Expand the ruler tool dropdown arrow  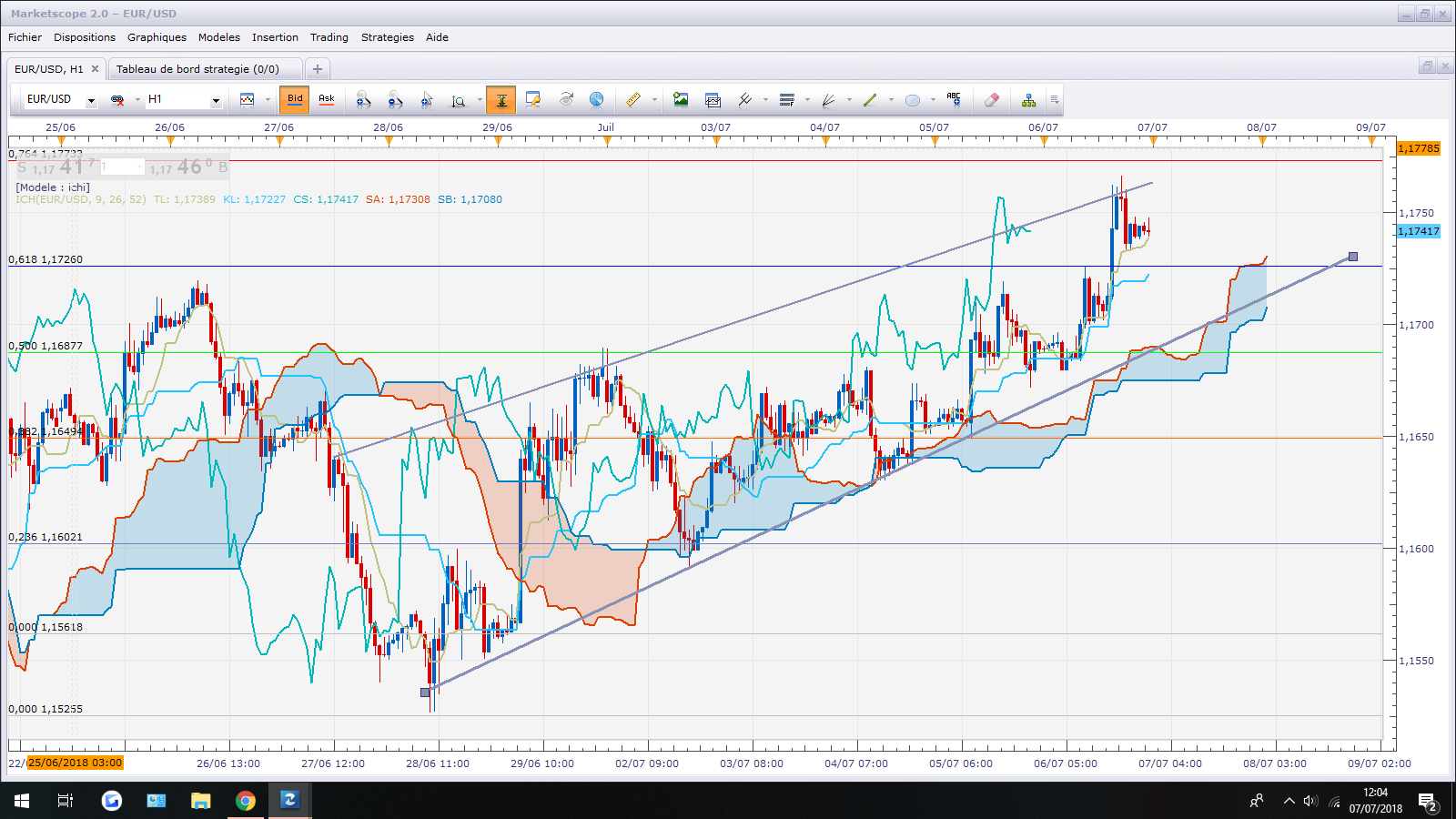pos(654,100)
